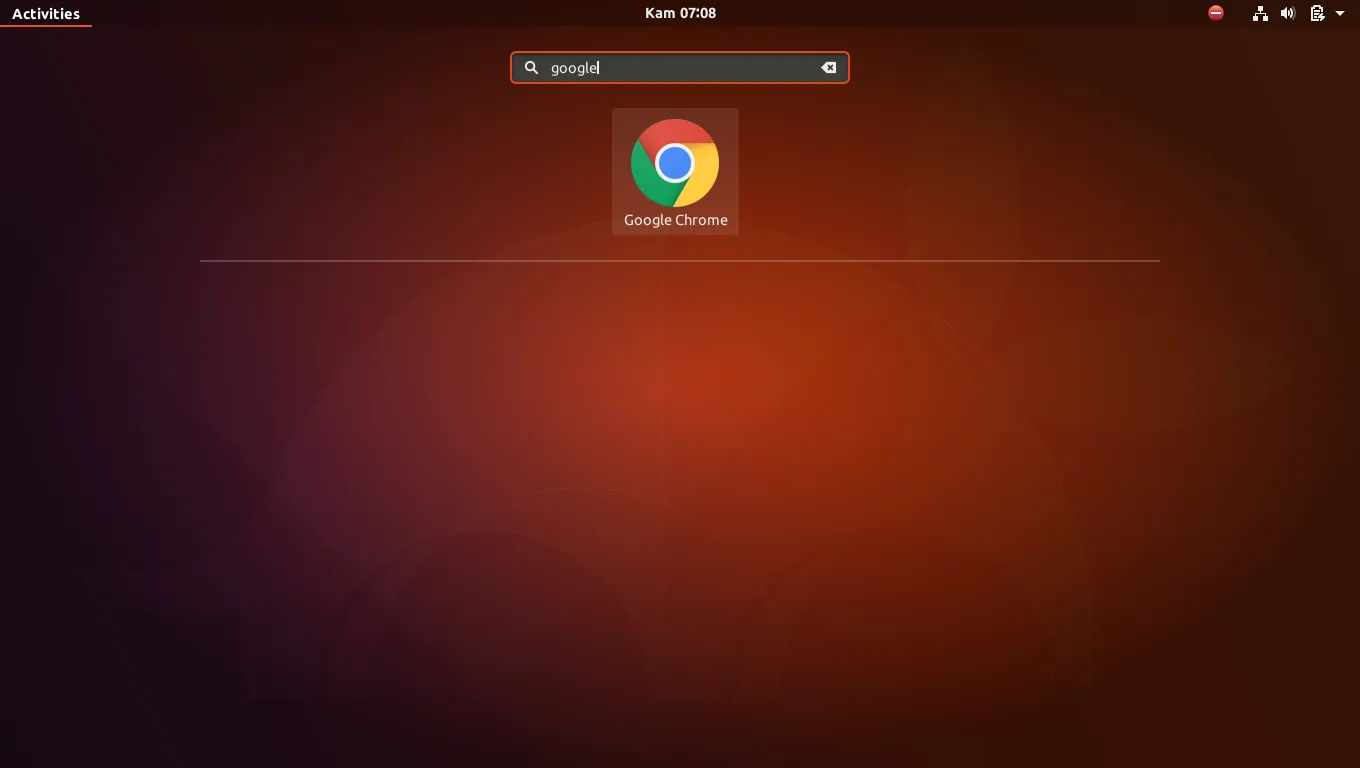Open the Activities overview button
The width and height of the screenshot is (1360, 768).
click(x=46, y=14)
